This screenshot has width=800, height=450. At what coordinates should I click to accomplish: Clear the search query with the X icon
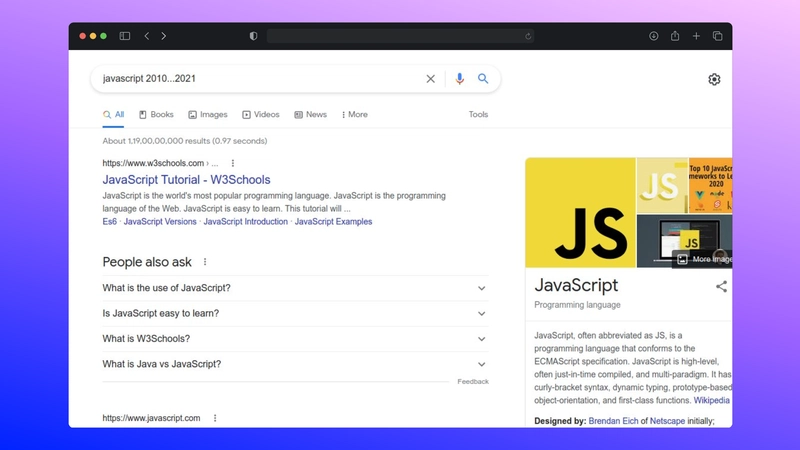[x=431, y=79]
